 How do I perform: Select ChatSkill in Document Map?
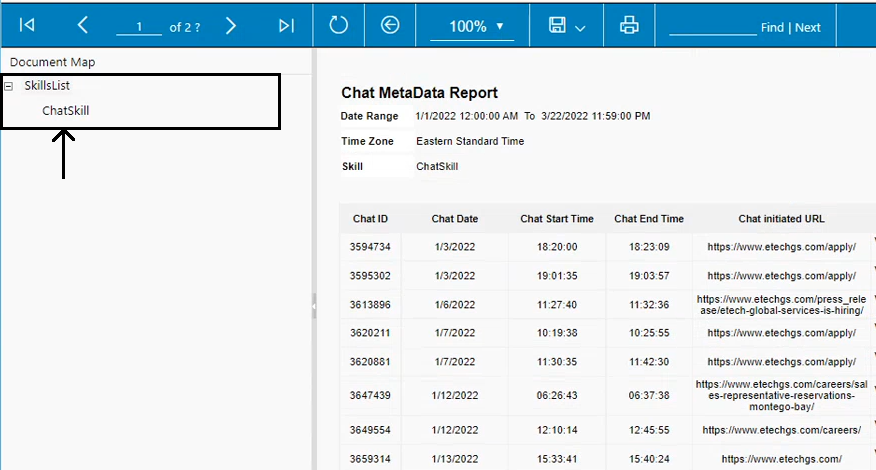[x=66, y=111]
